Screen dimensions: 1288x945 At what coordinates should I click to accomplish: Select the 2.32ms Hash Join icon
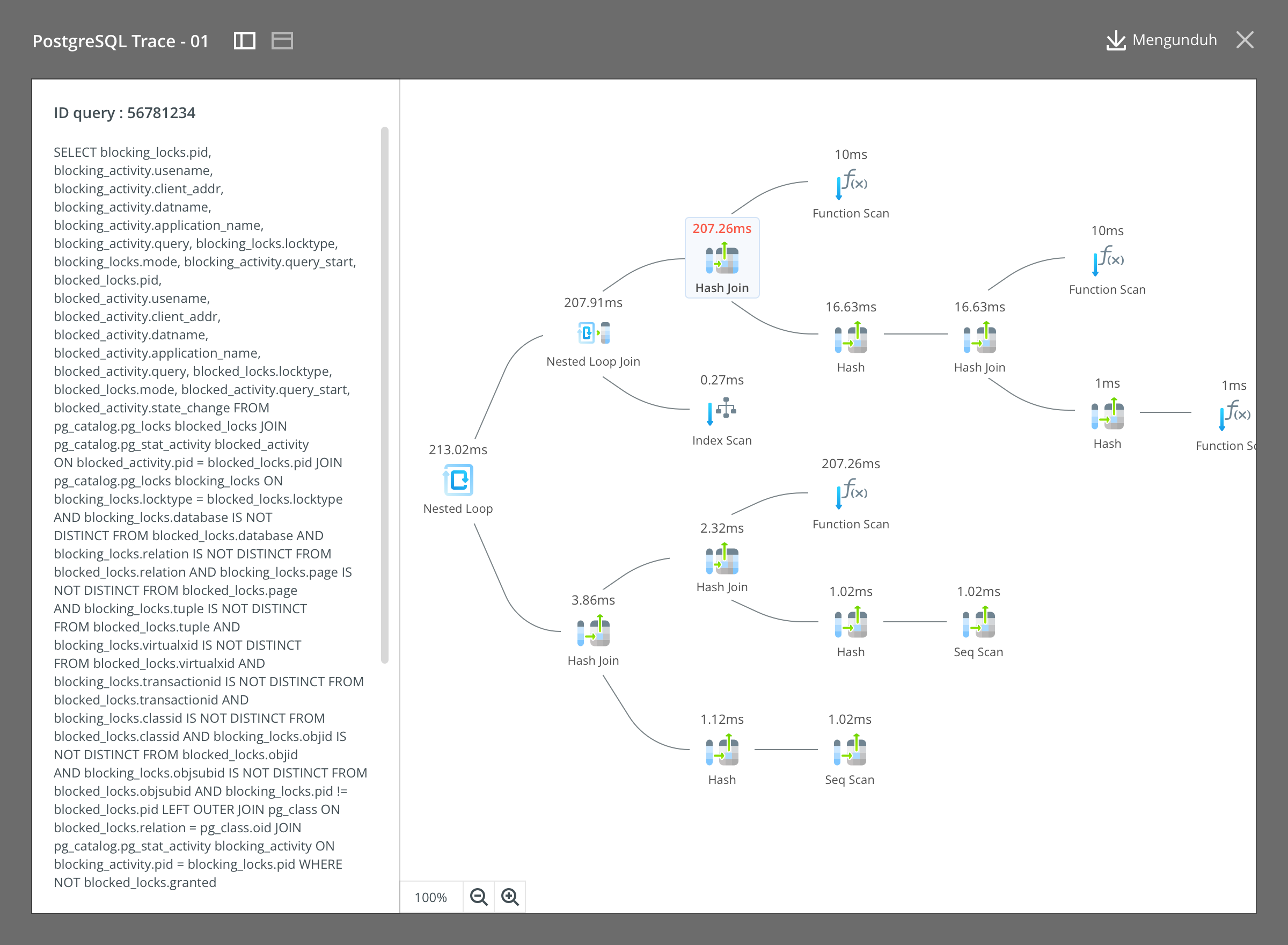722,559
